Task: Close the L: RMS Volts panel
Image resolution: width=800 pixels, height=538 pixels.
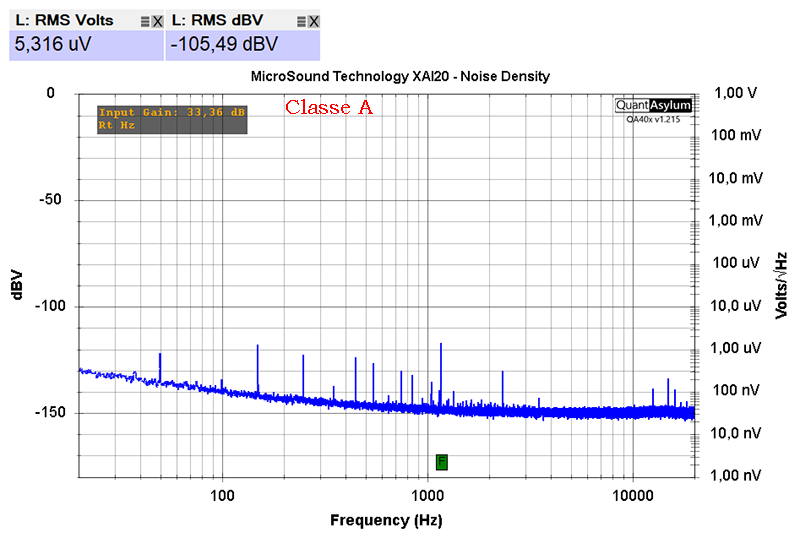Action: (158, 21)
